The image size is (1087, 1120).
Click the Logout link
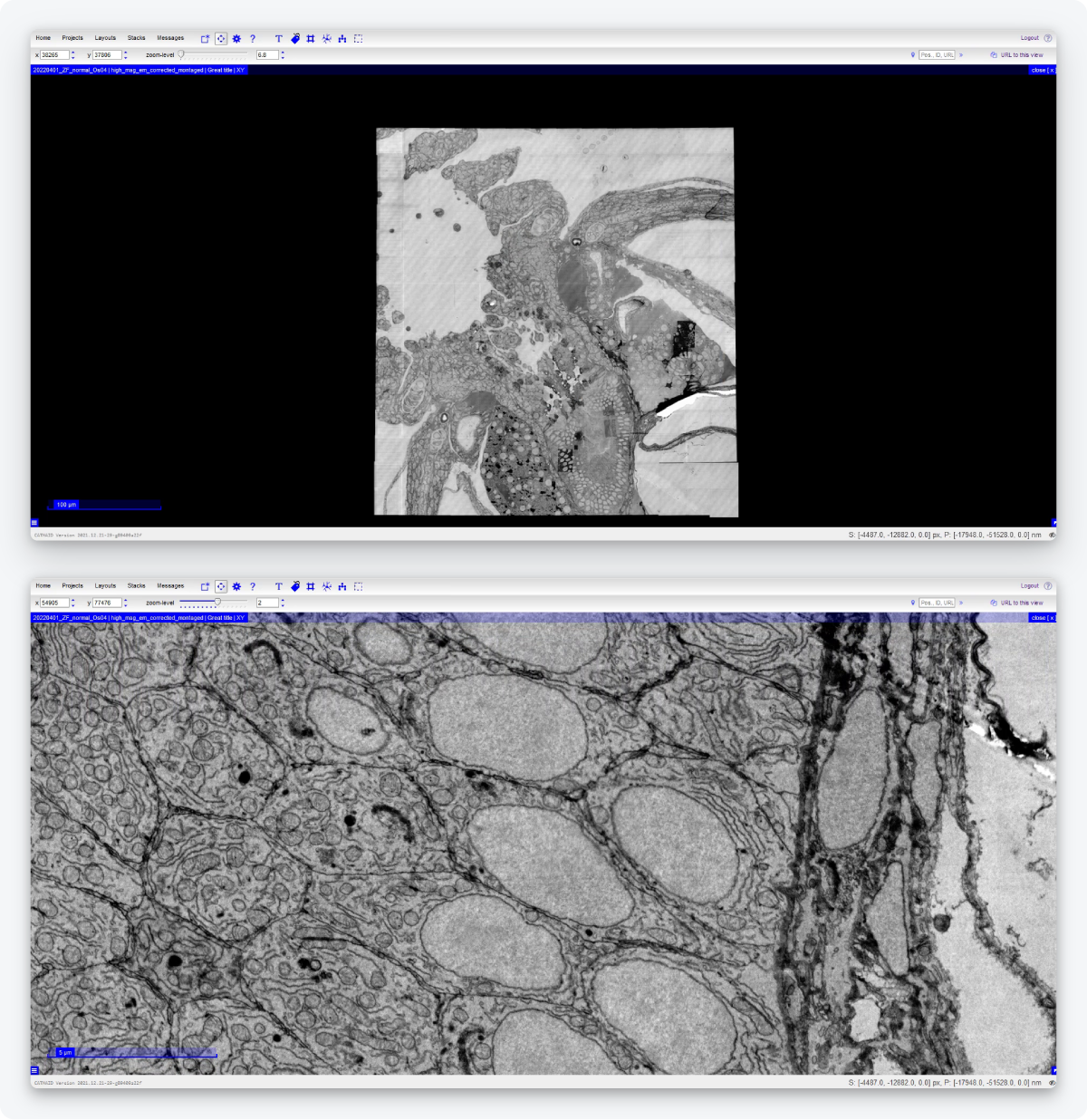pyautogui.click(x=1029, y=38)
